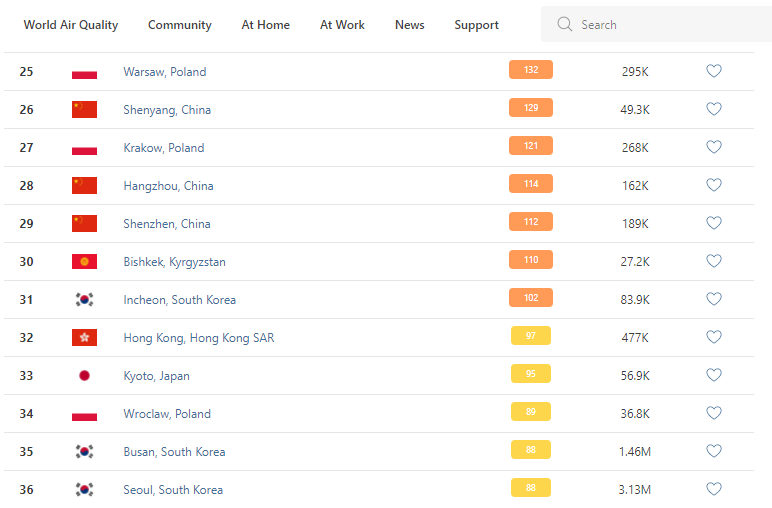Open the Community menu item
Image resolution: width=772 pixels, height=508 pixels.
click(180, 25)
